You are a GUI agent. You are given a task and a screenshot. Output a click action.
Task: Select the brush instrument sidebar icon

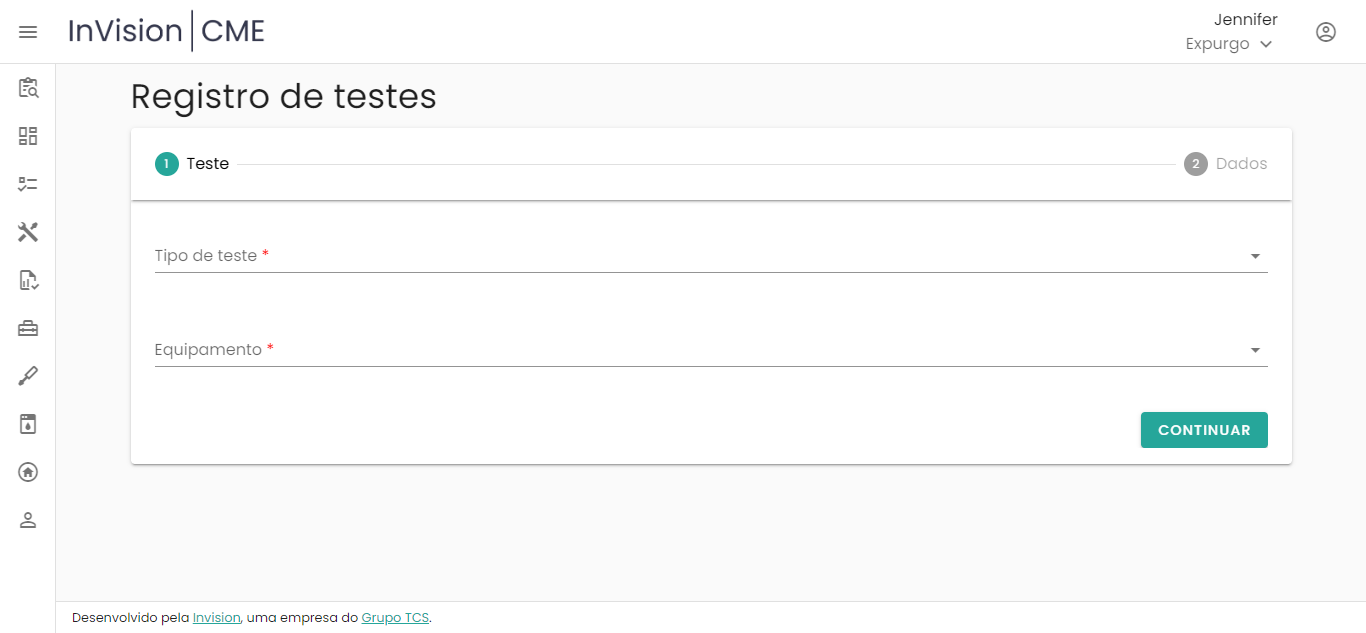[28, 376]
